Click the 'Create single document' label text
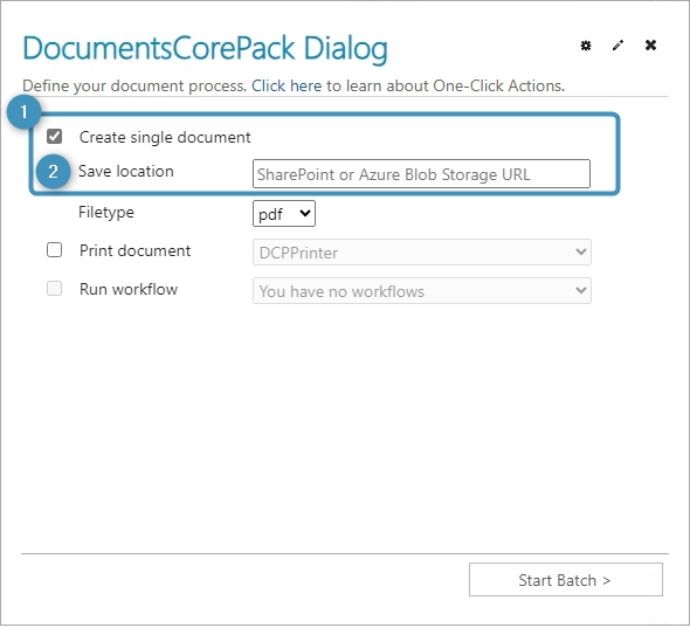690x627 pixels. (x=165, y=137)
